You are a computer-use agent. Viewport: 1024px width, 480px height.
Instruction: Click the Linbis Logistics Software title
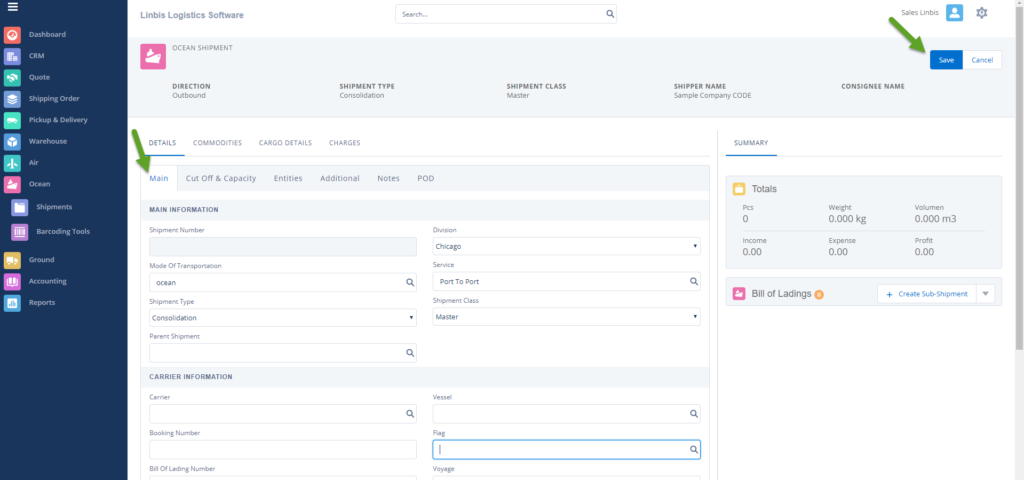[192, 14]
